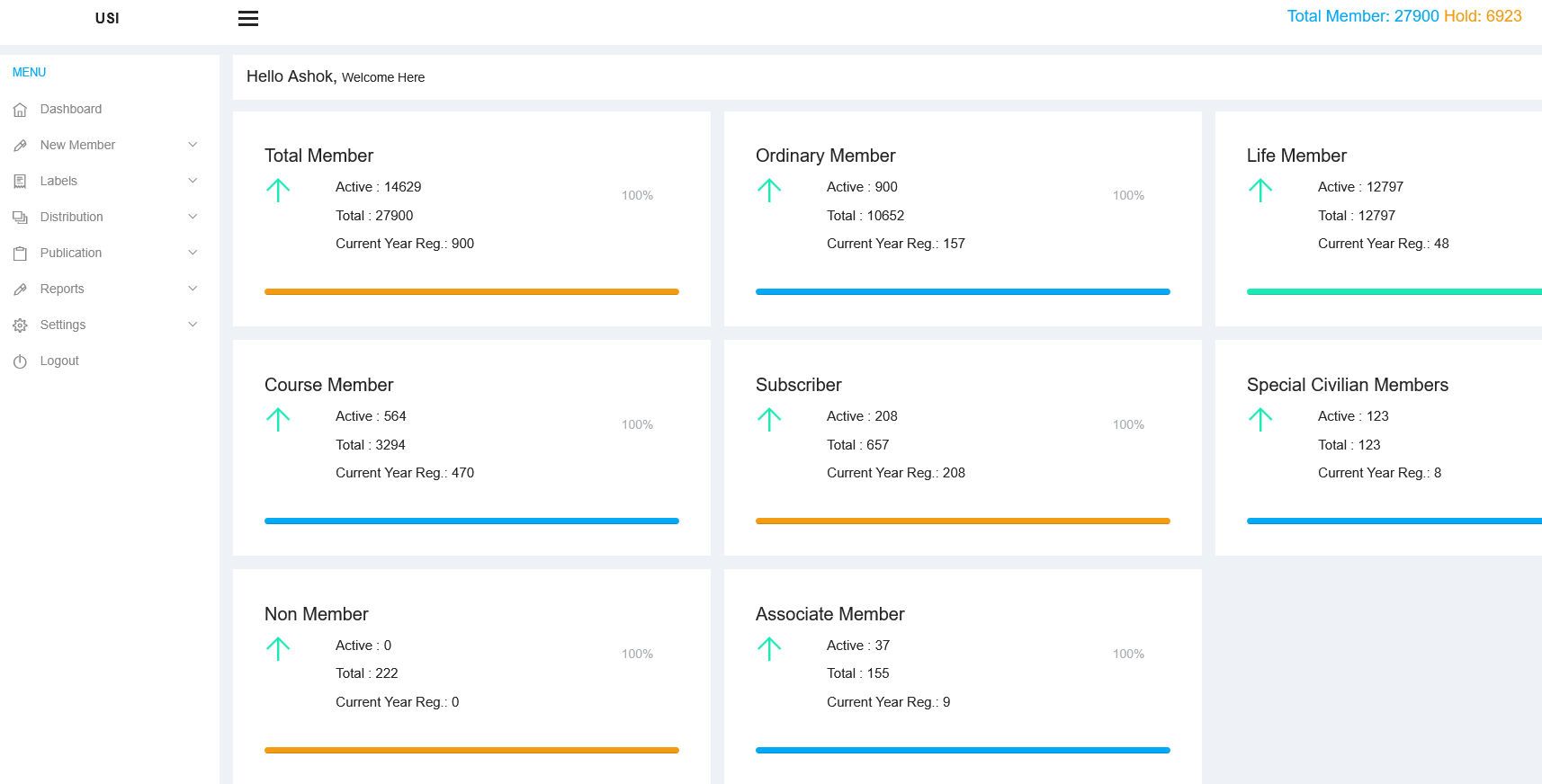This screenshot has height=784, width=1542.
Task: Expand the Settings submenu chevron
Action: pyautogui.click(x=193, y=325)
